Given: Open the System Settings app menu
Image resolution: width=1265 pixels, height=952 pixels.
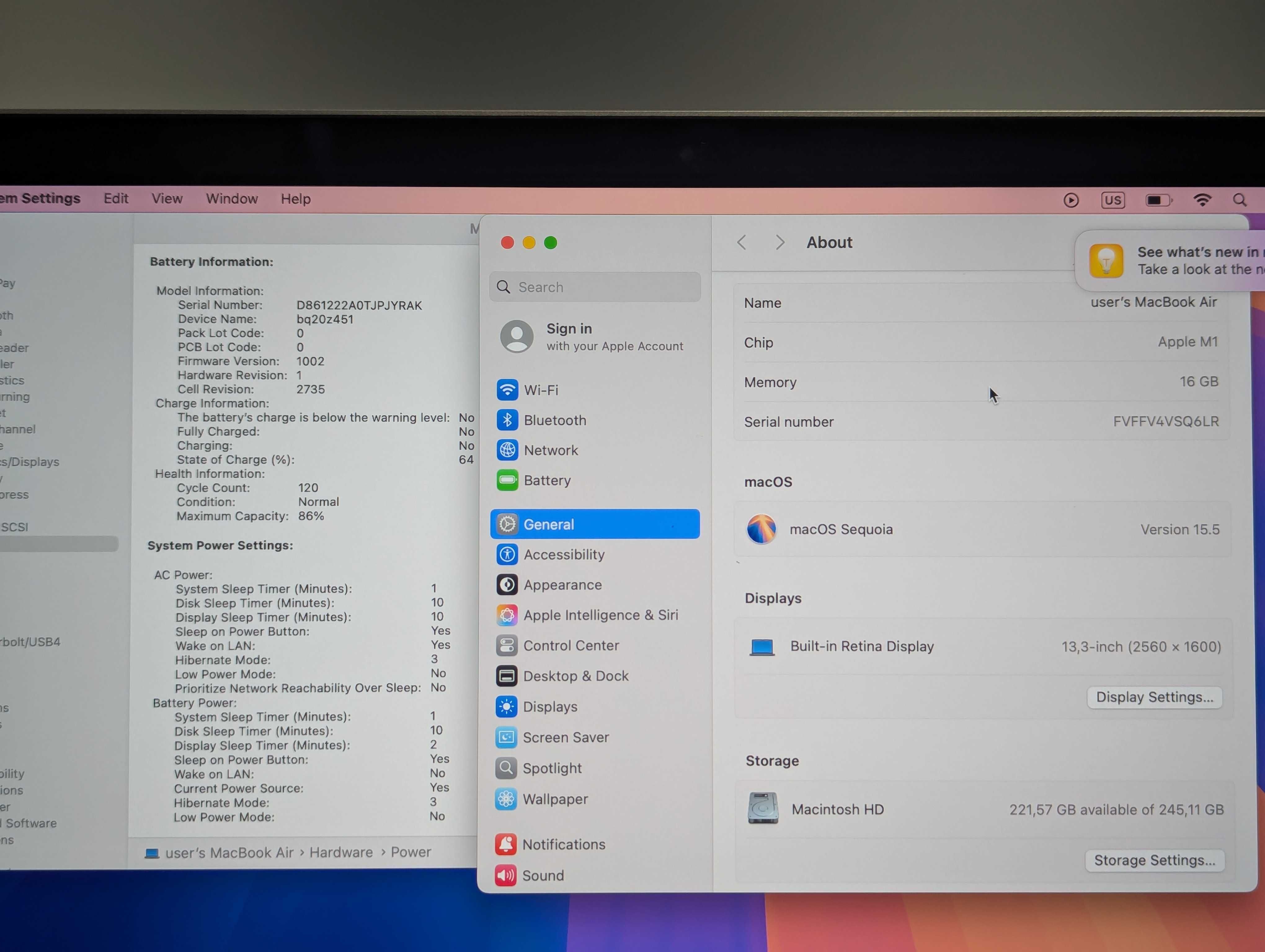Looking at the screenshot, I should 40,198.
